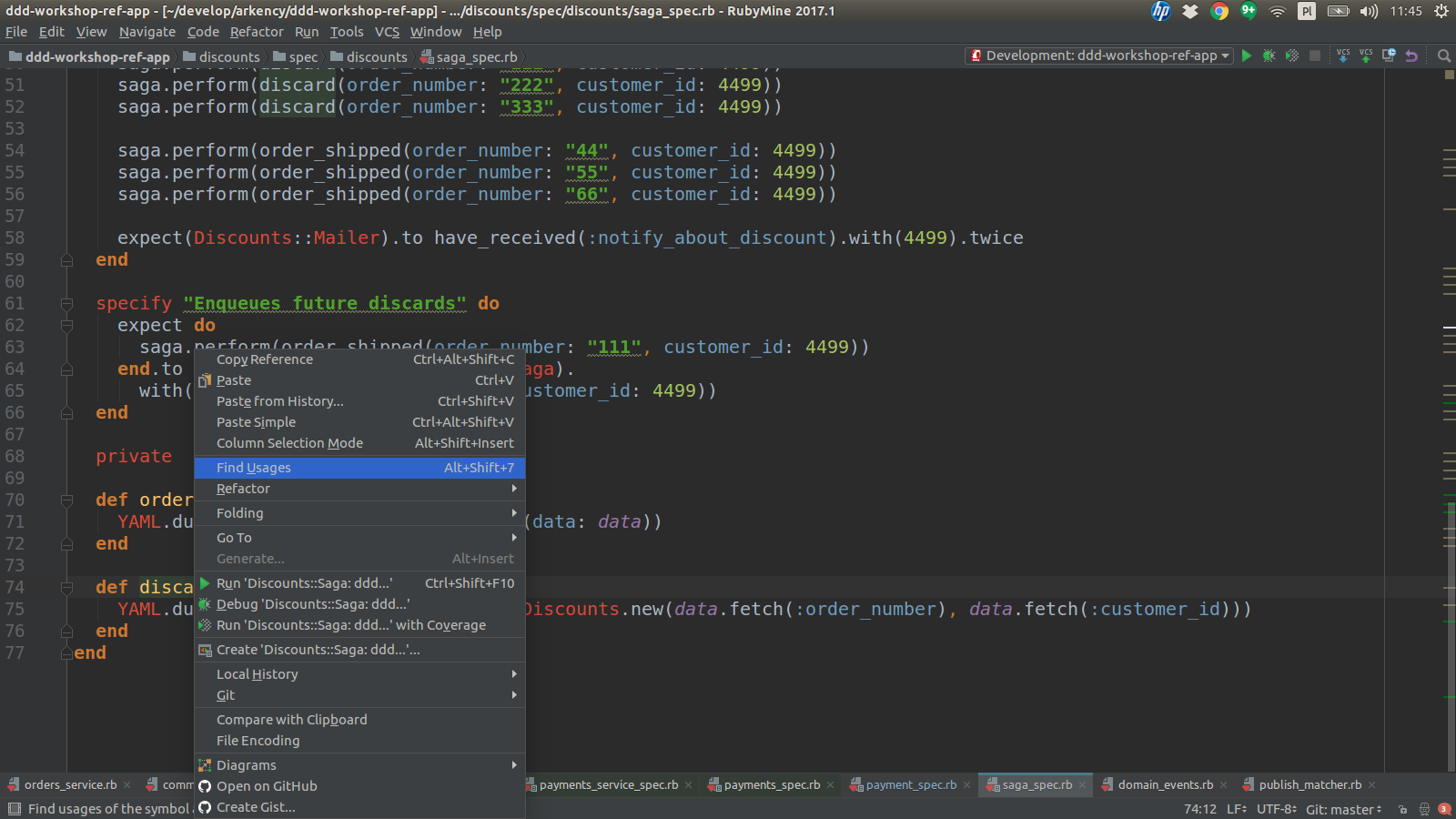This screenshot has width=1456, height=819.
Task: Open the Refactor menu in the menu bar
Action: (x=257, y=32)
